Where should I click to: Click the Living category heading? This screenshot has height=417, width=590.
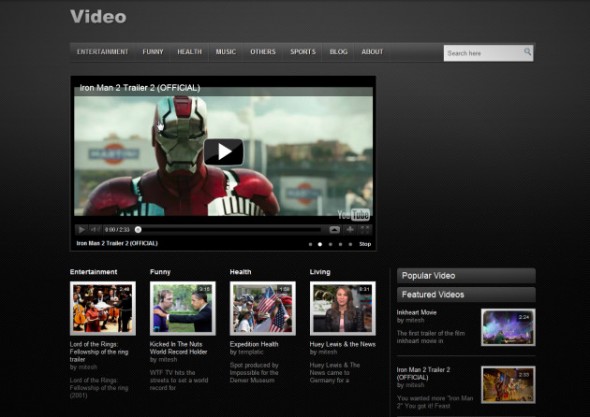(320, 272)
